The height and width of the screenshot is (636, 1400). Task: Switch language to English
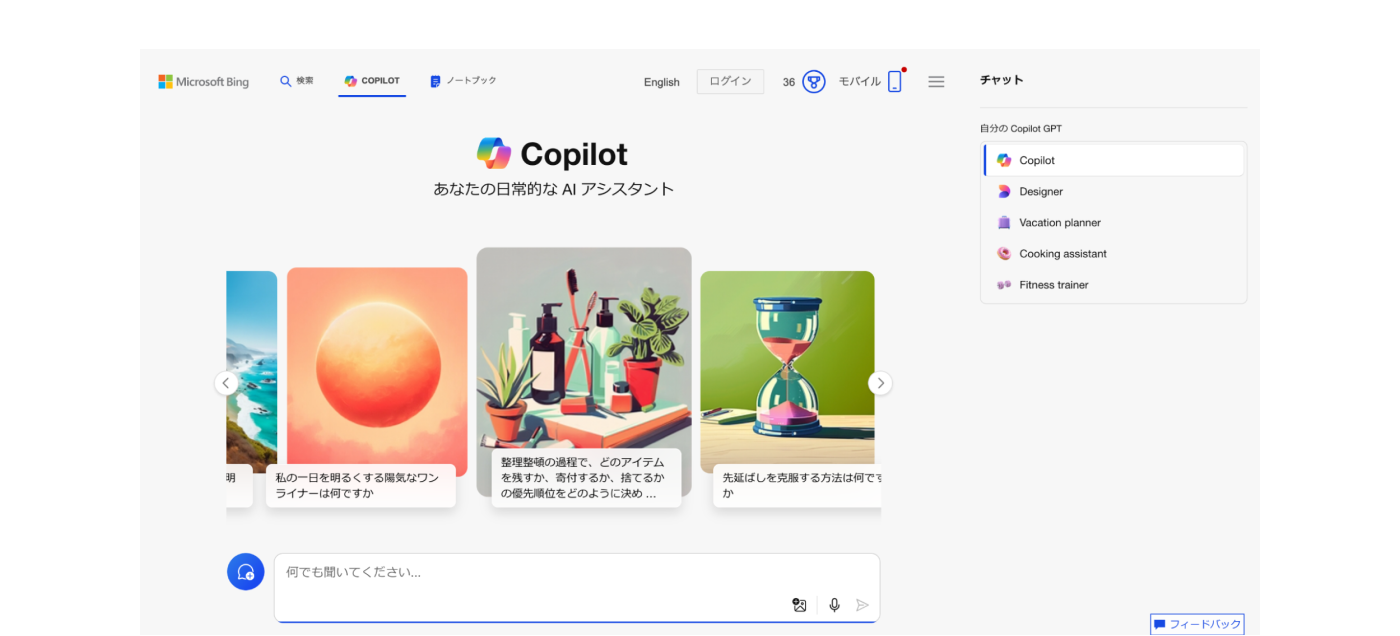coord(662,82)
